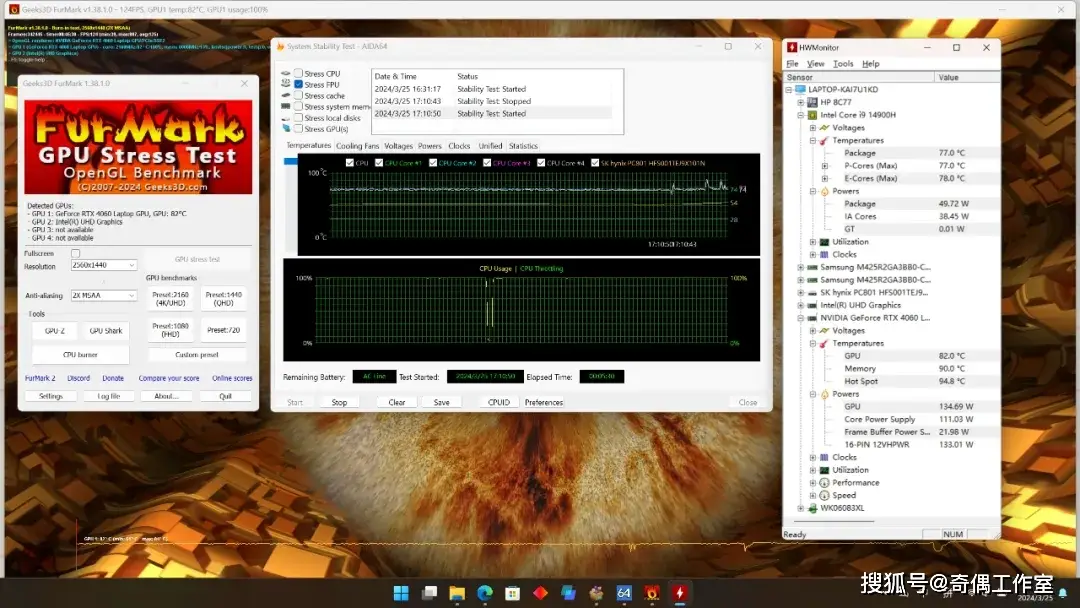Viewport: 1080px width, 608px height.
Task: Open the Anti-aliasing 2X MSAA dropdown
Action: [x=103, y=295]
